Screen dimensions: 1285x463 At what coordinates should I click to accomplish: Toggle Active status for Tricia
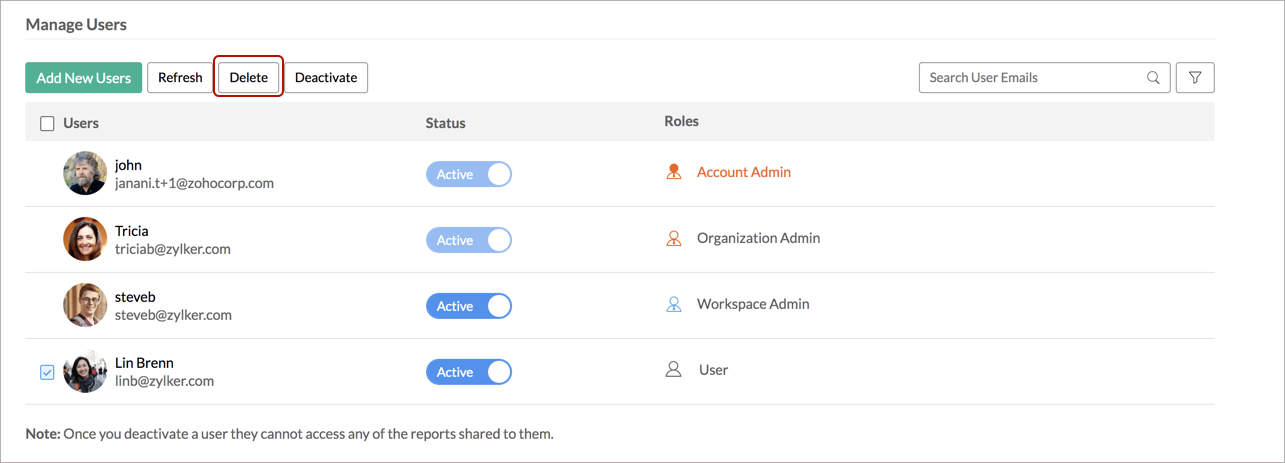[469, 240]
